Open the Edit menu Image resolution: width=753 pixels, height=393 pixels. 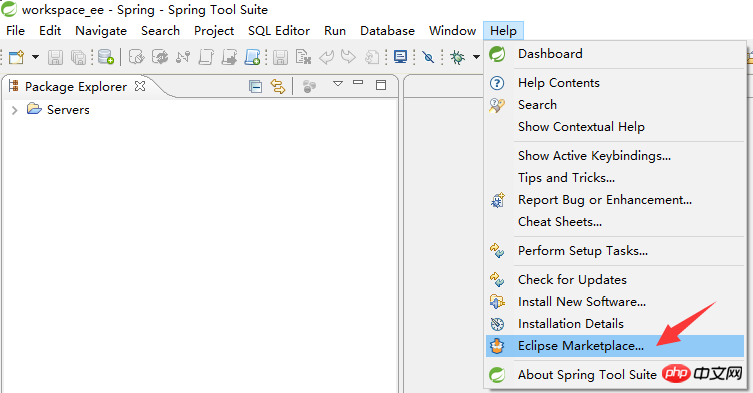click(50, 31)
